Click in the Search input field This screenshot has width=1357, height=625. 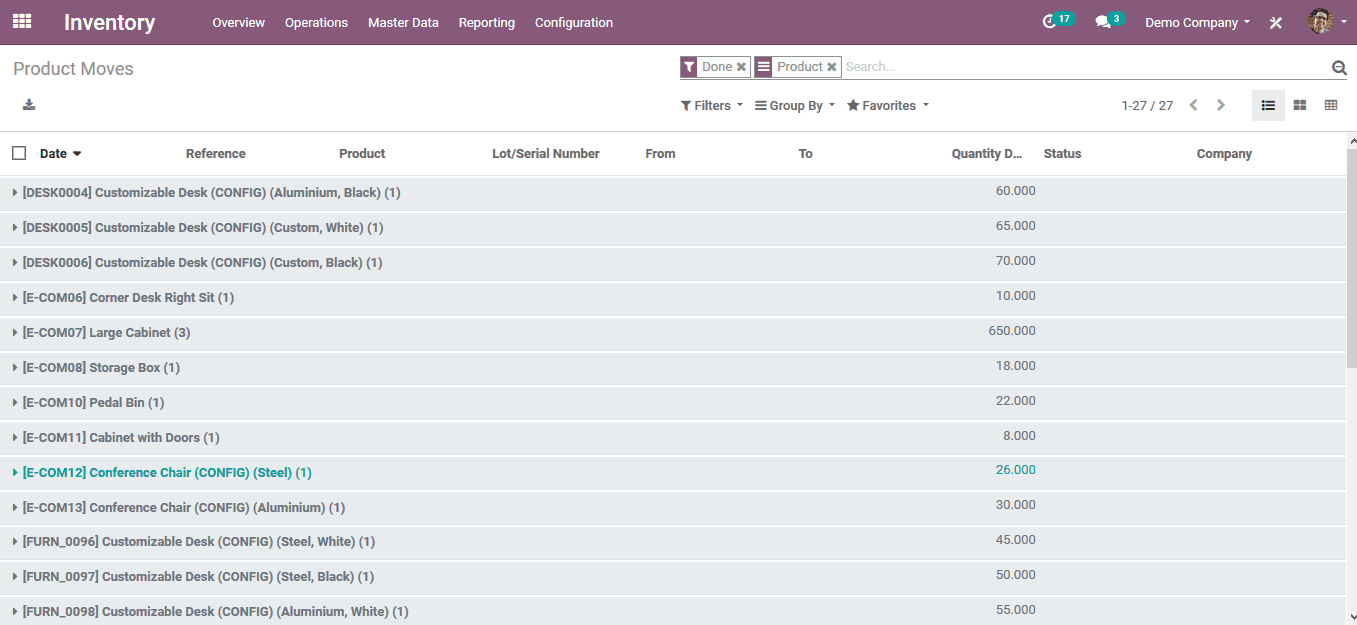tap(1085, 67)
